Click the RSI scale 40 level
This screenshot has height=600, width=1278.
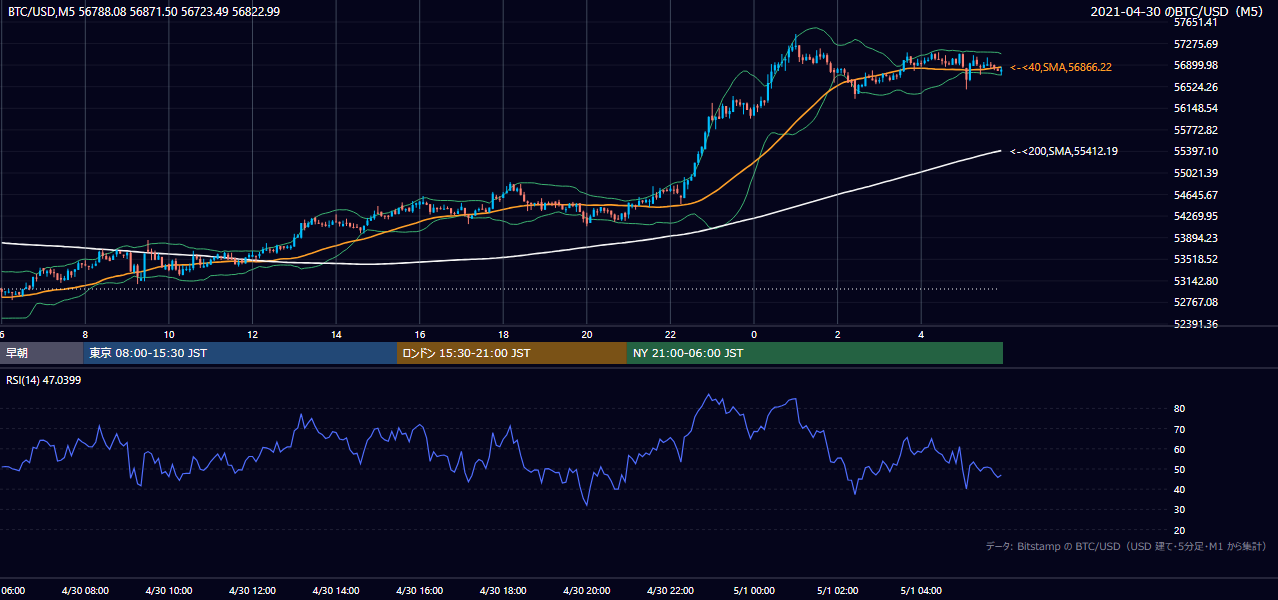1180,489
